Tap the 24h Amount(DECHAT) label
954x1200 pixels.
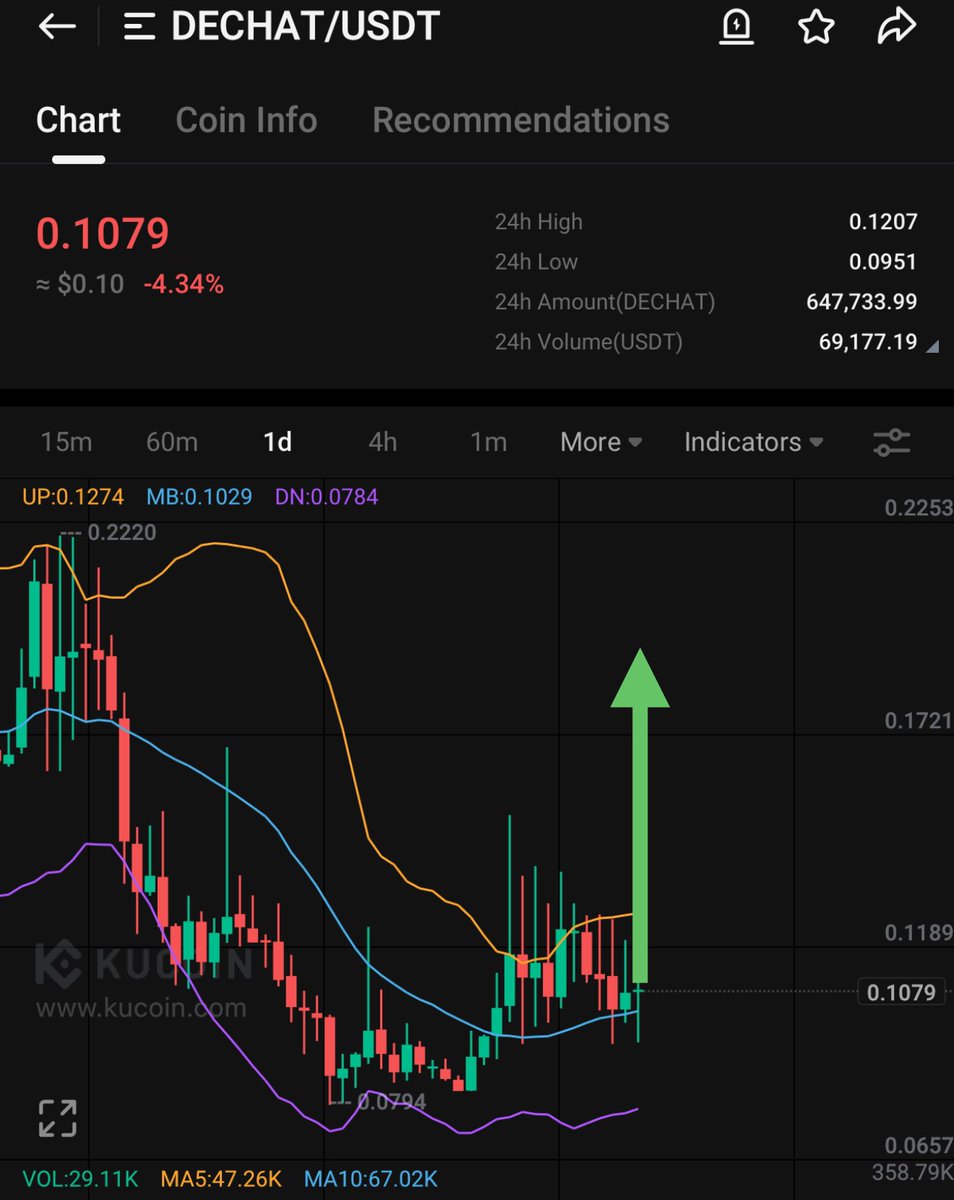coord(605,302)
